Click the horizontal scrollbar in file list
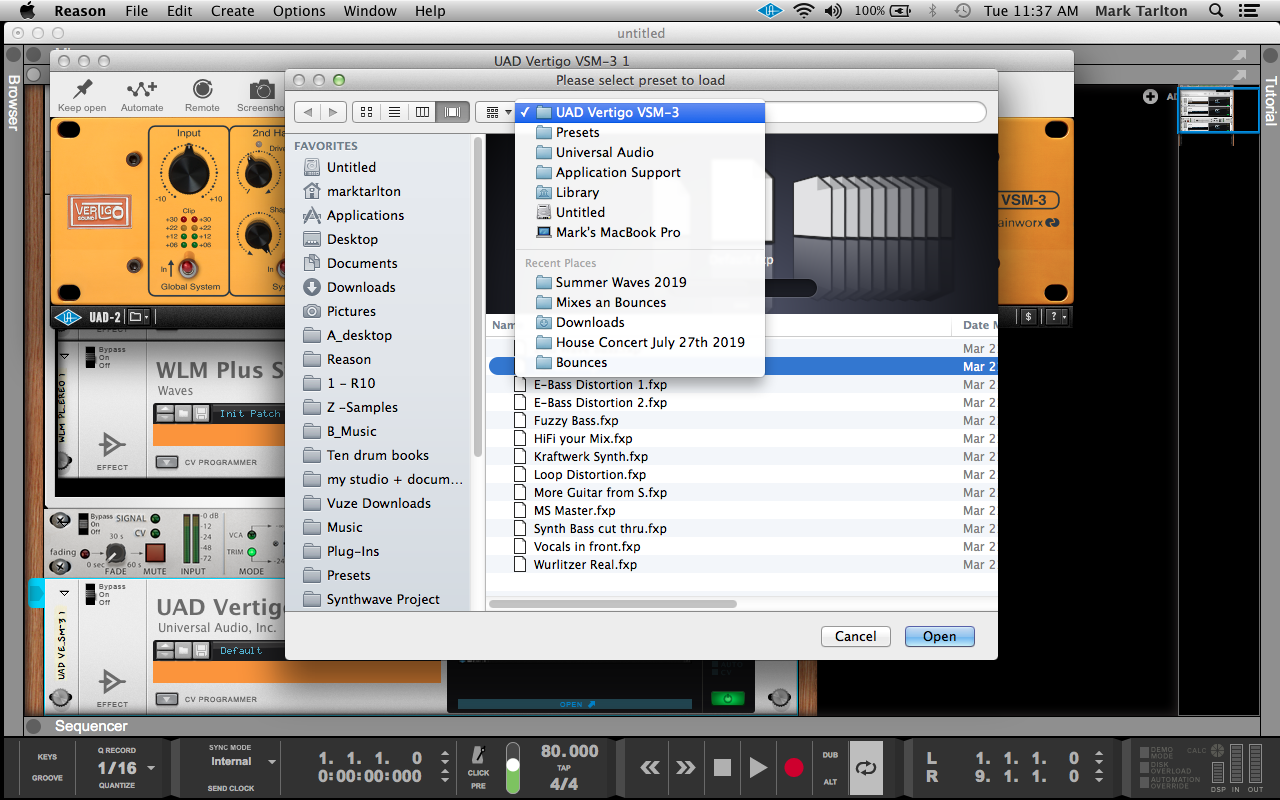1280x800 pixels. point(613,604)
